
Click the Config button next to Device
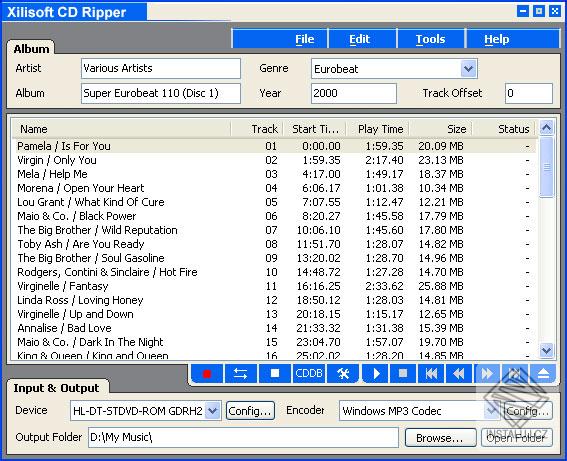(x=250, y=411)
